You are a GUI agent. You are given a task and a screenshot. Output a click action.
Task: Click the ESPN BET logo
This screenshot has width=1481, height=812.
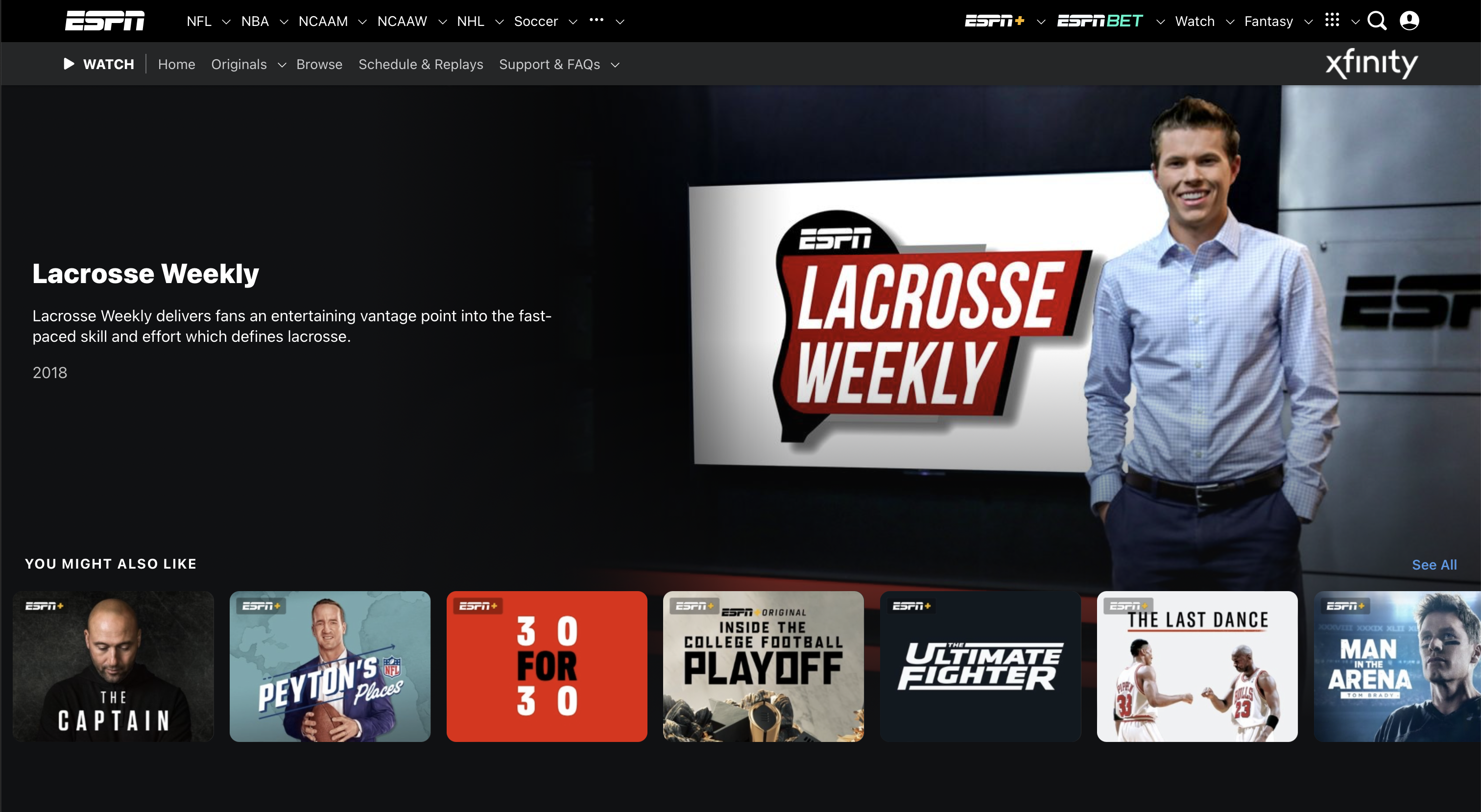(x=1099, y=21)
